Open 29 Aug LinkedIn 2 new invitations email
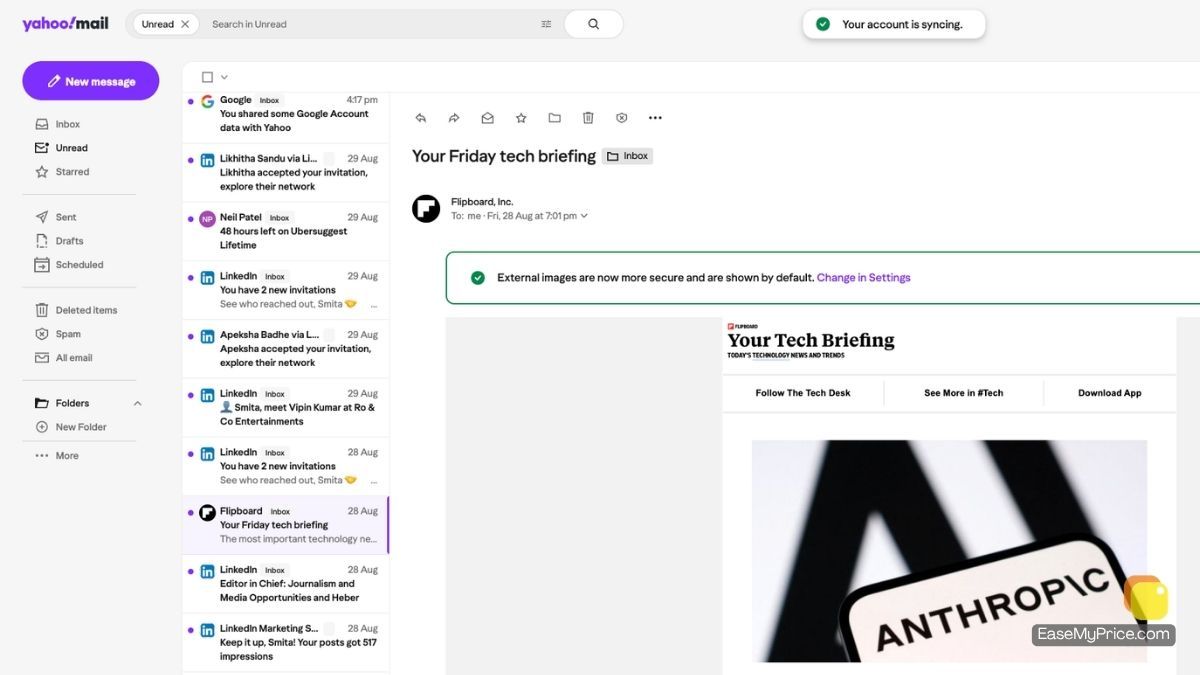Viewport: 1200px width, 675px height. pos(286,290)
